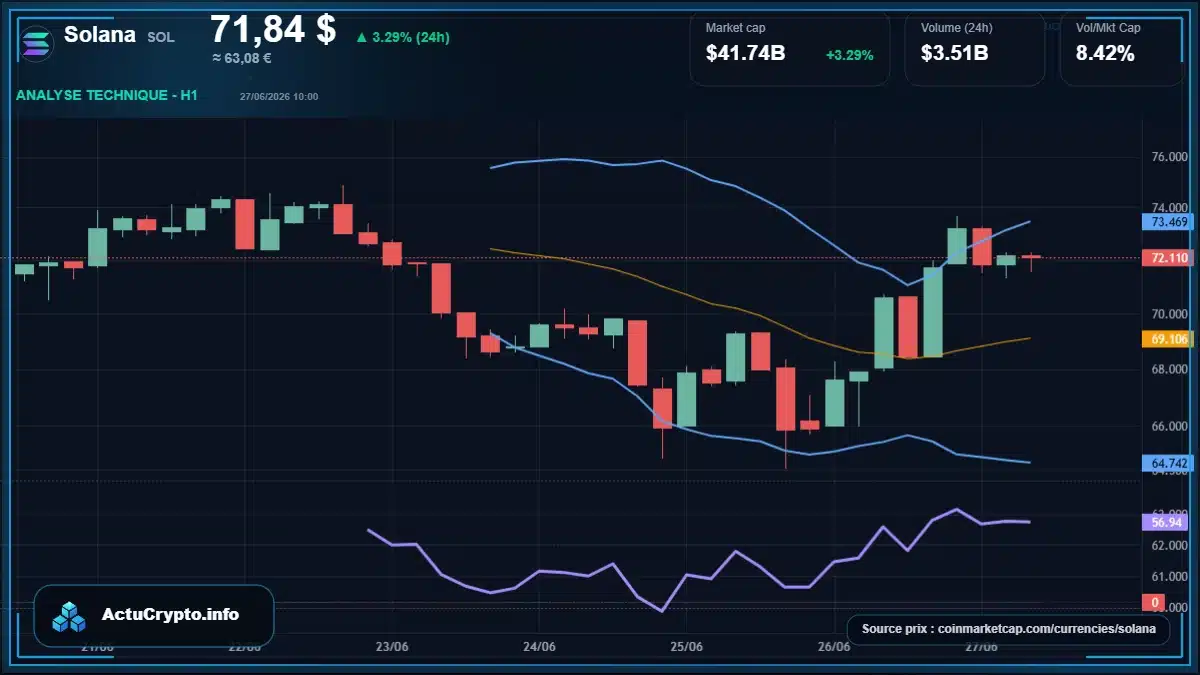Click the ANALYSE TECHNIQUE - H1 label
1200x675 pixels.
(107, 96)
